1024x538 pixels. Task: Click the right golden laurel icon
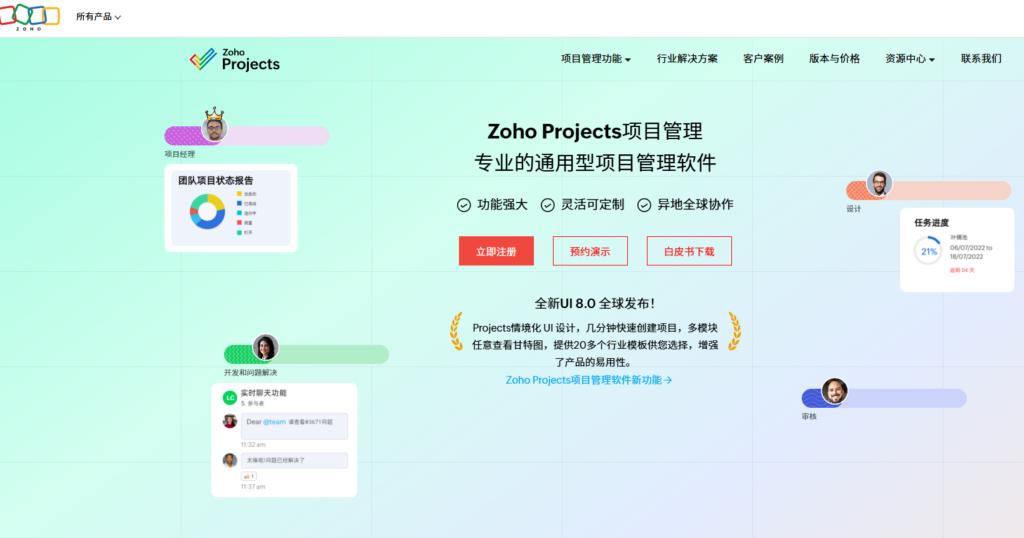click(x=735, y=331)
